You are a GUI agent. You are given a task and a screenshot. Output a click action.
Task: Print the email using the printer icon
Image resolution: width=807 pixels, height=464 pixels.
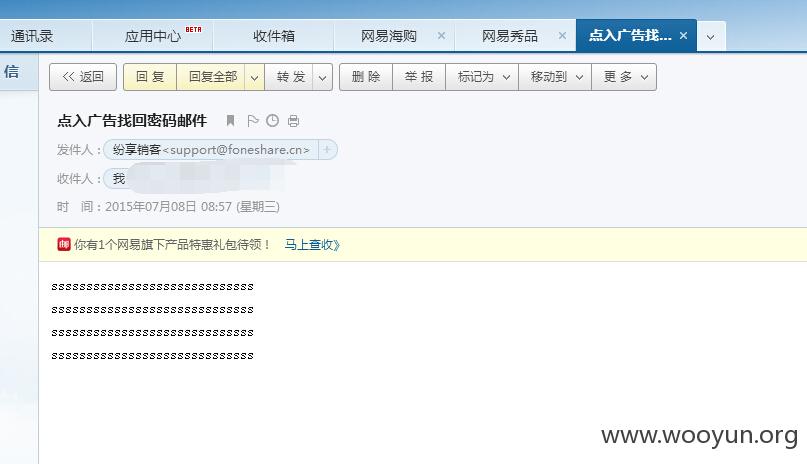tap(293, 121)
